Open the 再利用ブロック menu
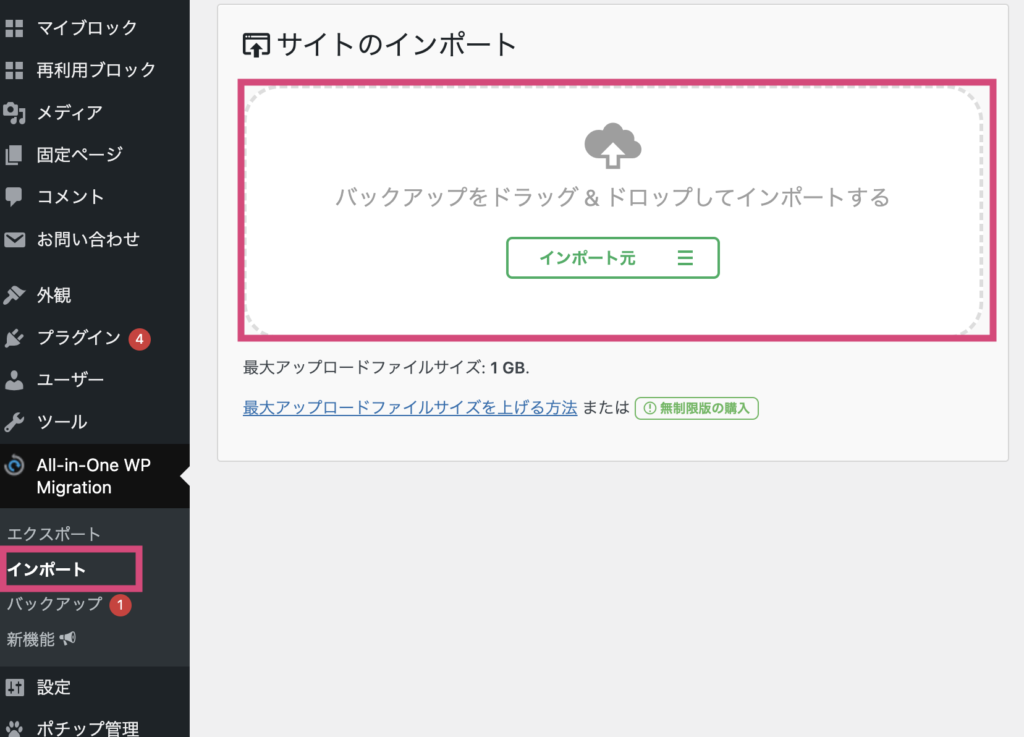 [x=95, y=70]
